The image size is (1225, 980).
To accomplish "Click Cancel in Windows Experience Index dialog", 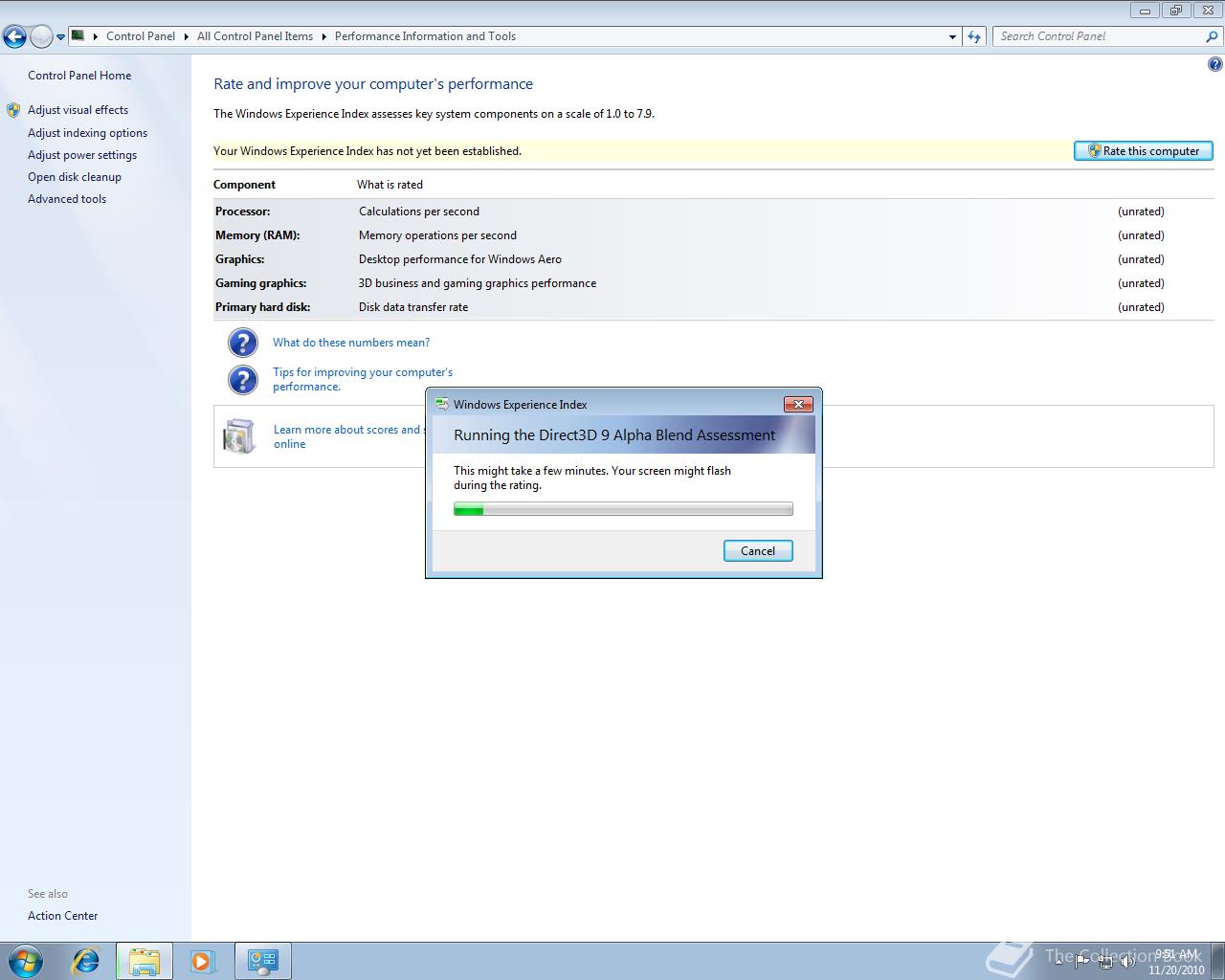I will (x=758, y=550).
